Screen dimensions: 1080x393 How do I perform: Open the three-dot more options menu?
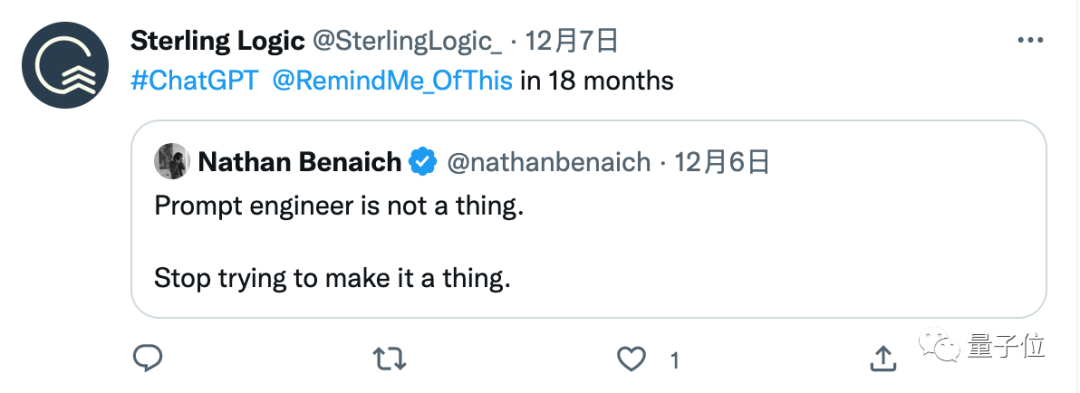(1030, 41)
